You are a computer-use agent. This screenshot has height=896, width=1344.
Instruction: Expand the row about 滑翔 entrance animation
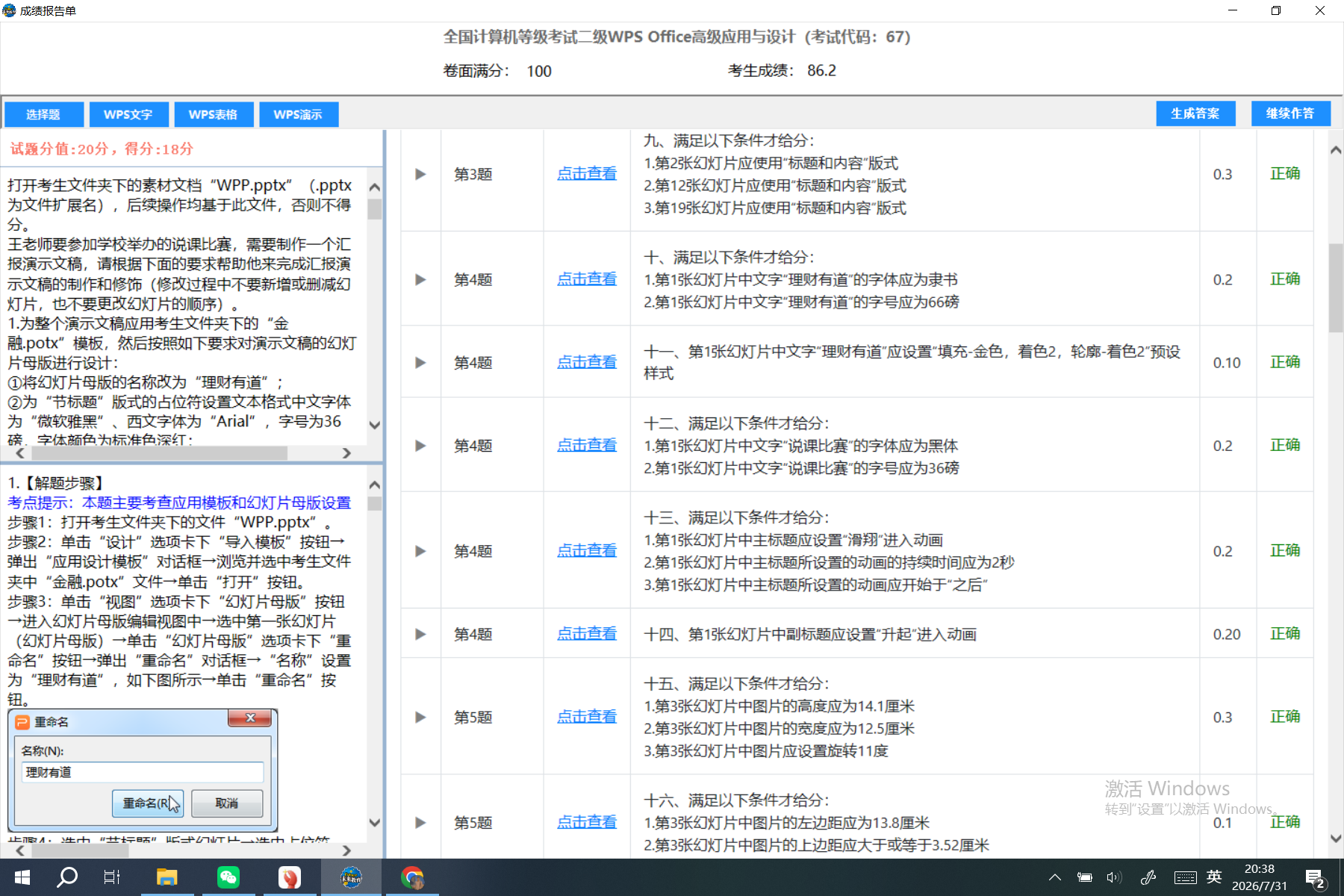coord(420,551)
